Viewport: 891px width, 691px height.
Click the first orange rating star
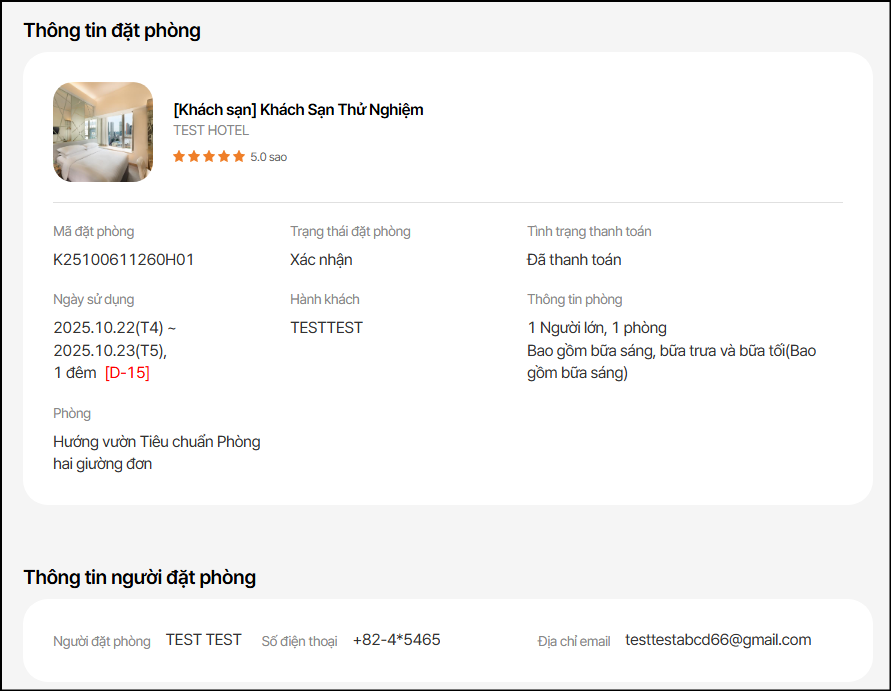[179, 156]
